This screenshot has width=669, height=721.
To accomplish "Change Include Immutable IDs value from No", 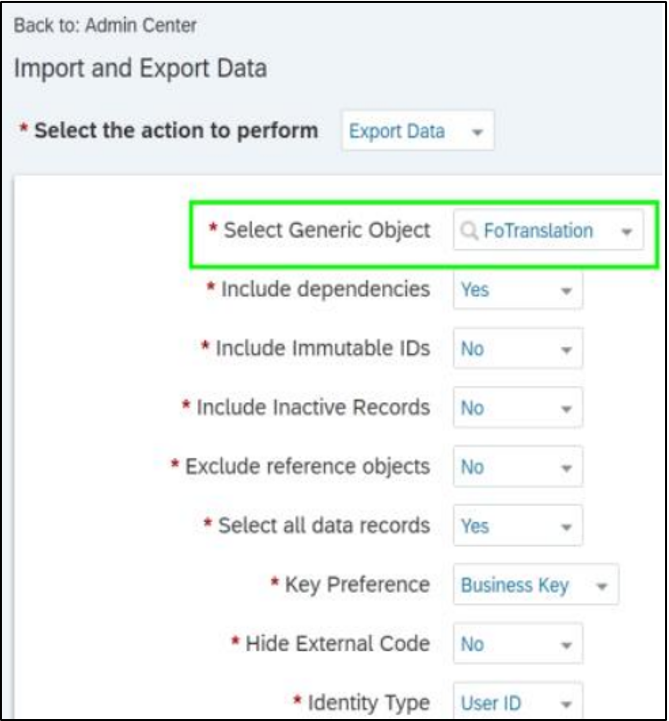I will click(518, 348).
